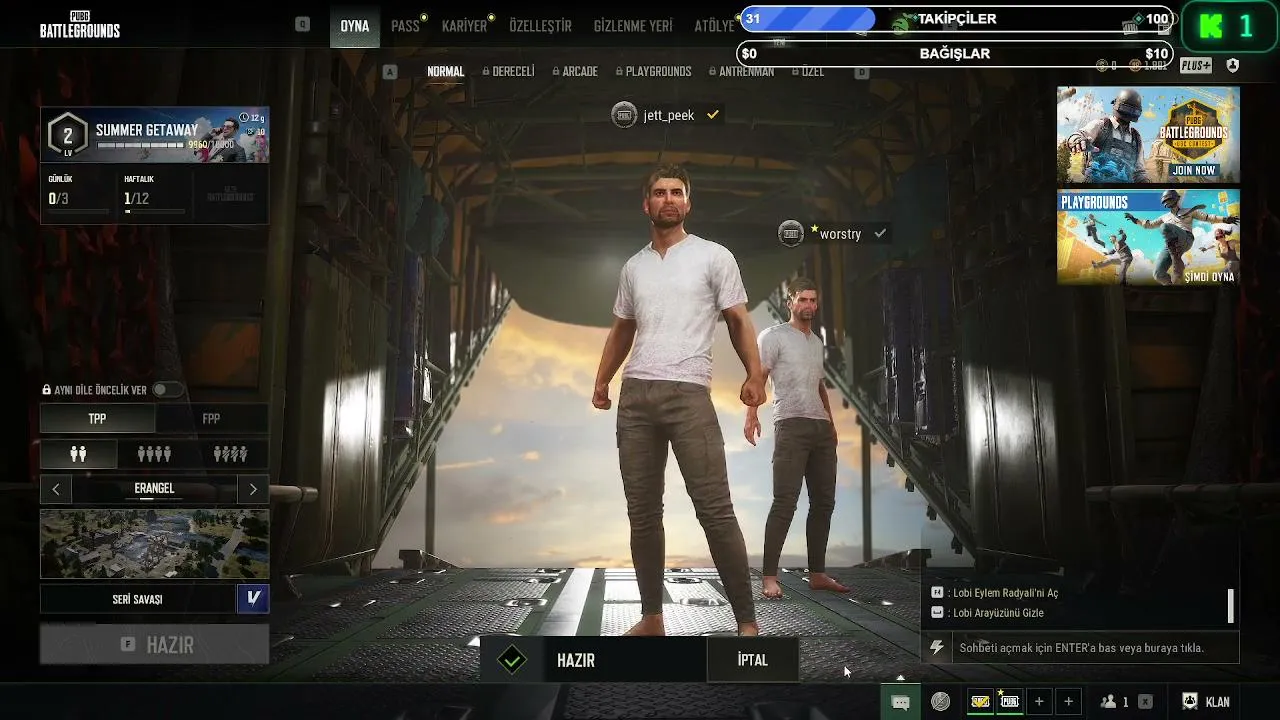
Task: Click the lock icon beside Aynı Dile Öncelik Ver
Action: (46, 390)
